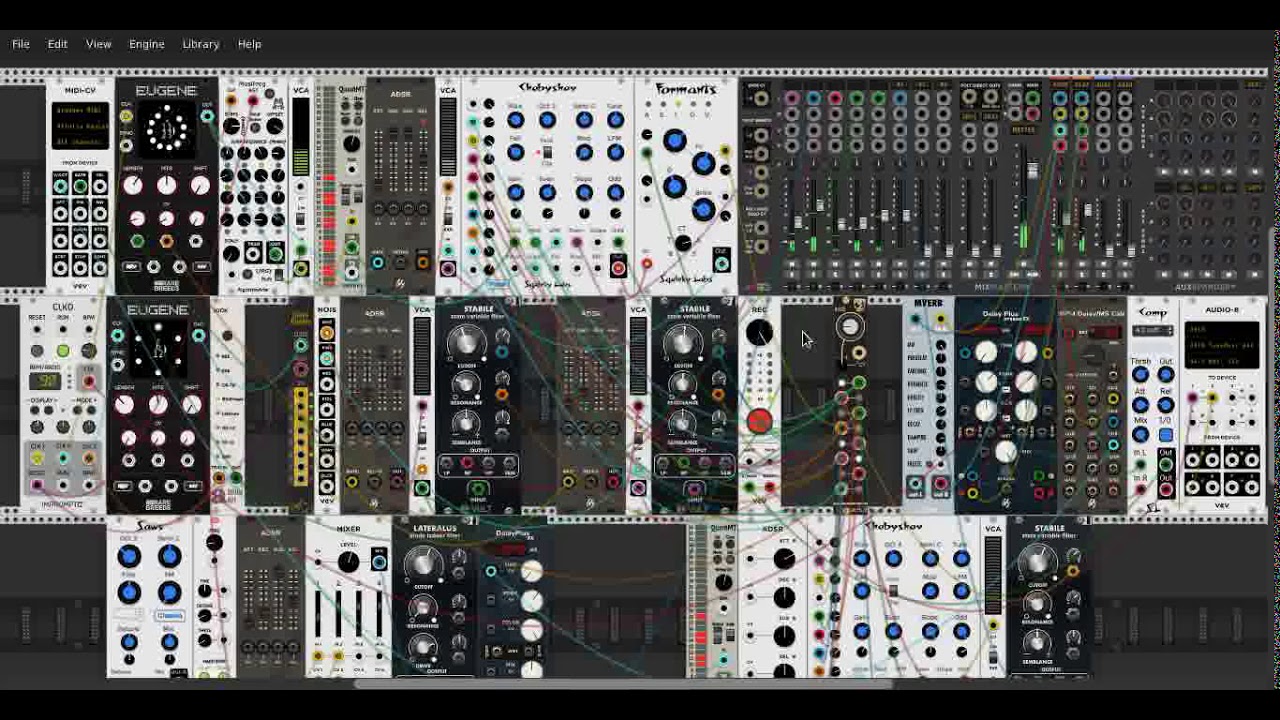Click the Level knob on bottom Mixer module
This screenshot has width=1280, height=720.
pos(348,562)
